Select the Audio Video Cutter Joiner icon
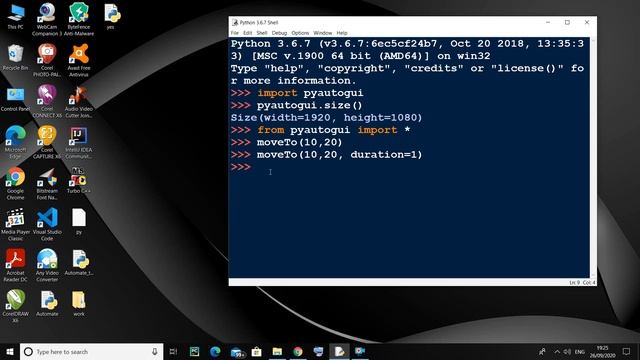640x360 pixels. click(79, 101)
